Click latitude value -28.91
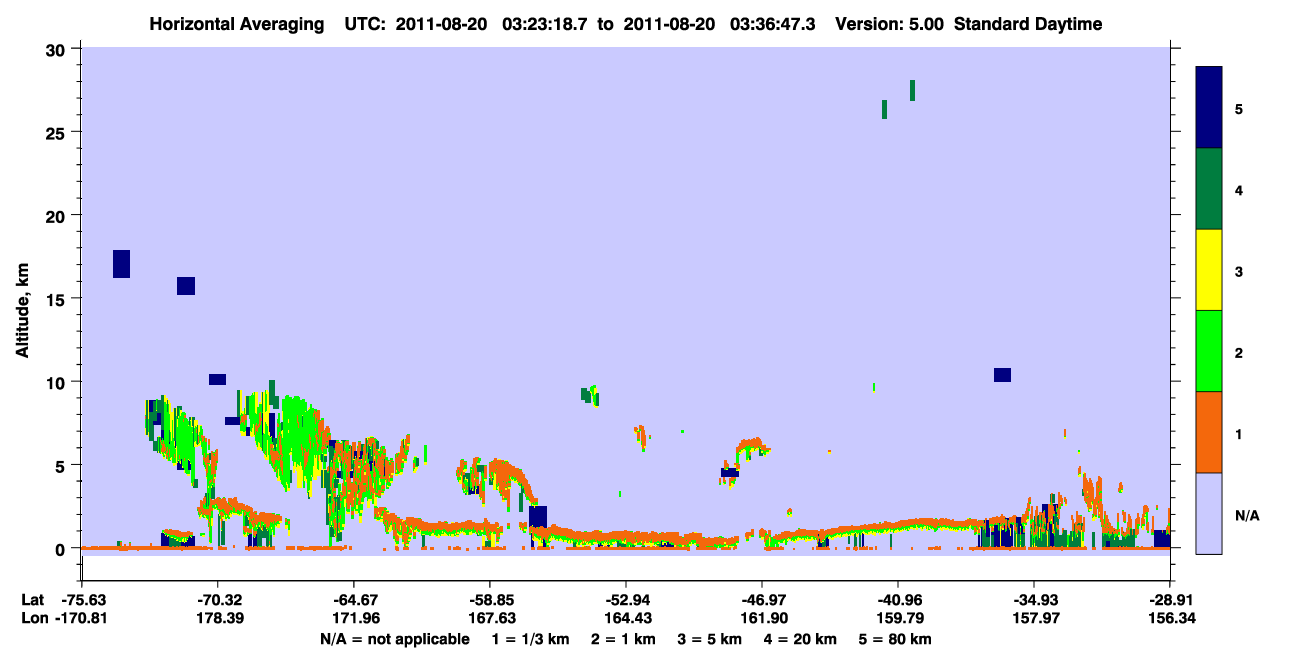 coord(1169,600)
